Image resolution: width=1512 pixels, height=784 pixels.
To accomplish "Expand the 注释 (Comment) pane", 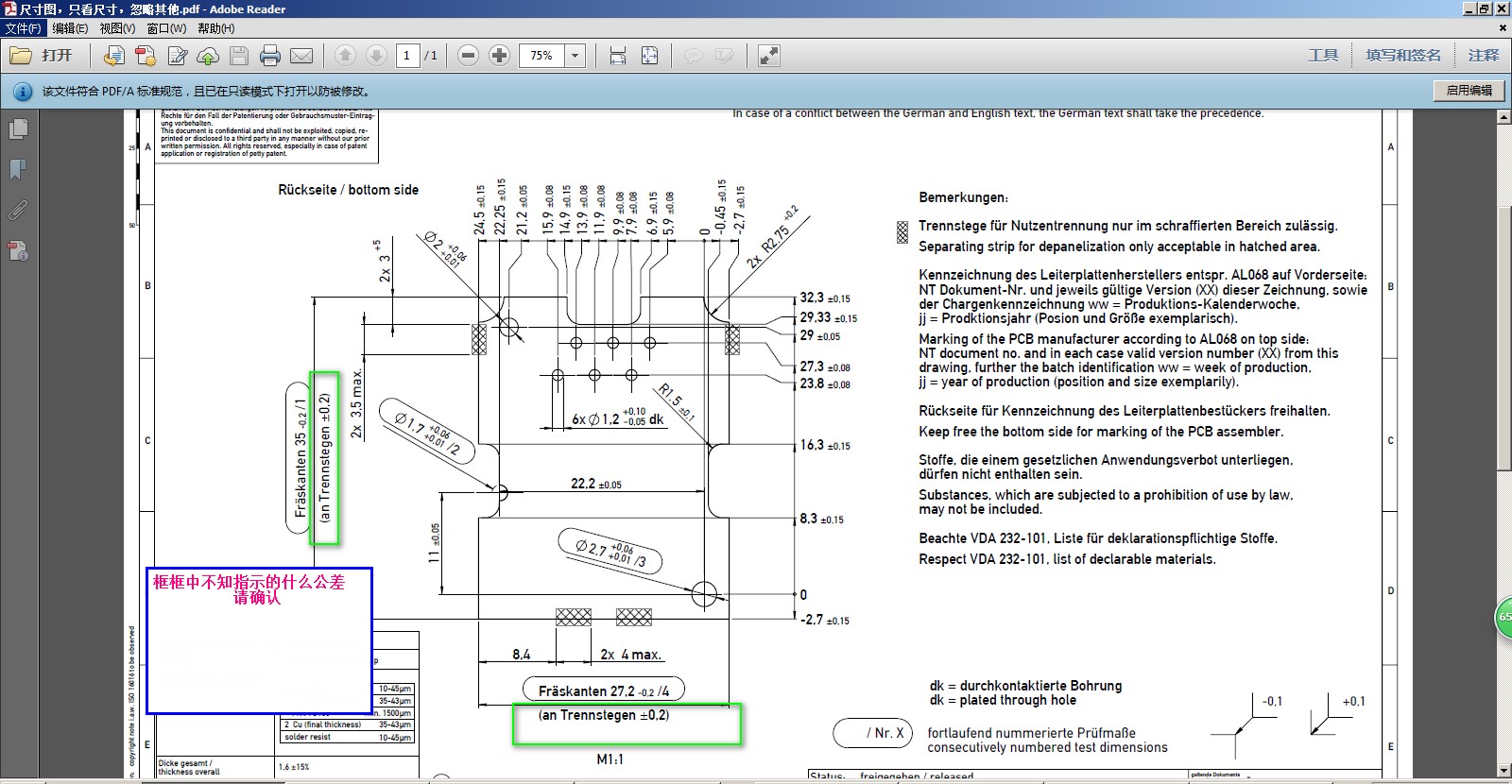I will (1484, 56).
